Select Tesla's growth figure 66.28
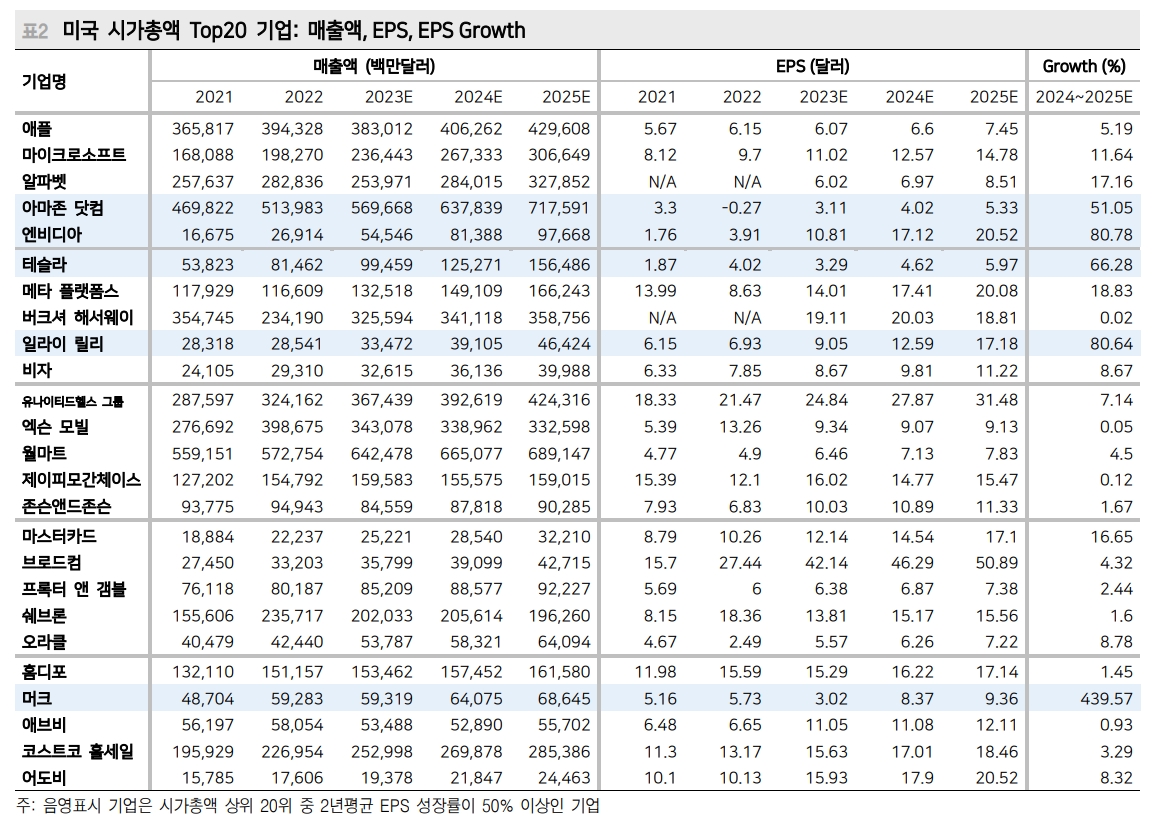Viewport: 1162px width, 816px height. pyautogui.click(x=1112, y=265)
